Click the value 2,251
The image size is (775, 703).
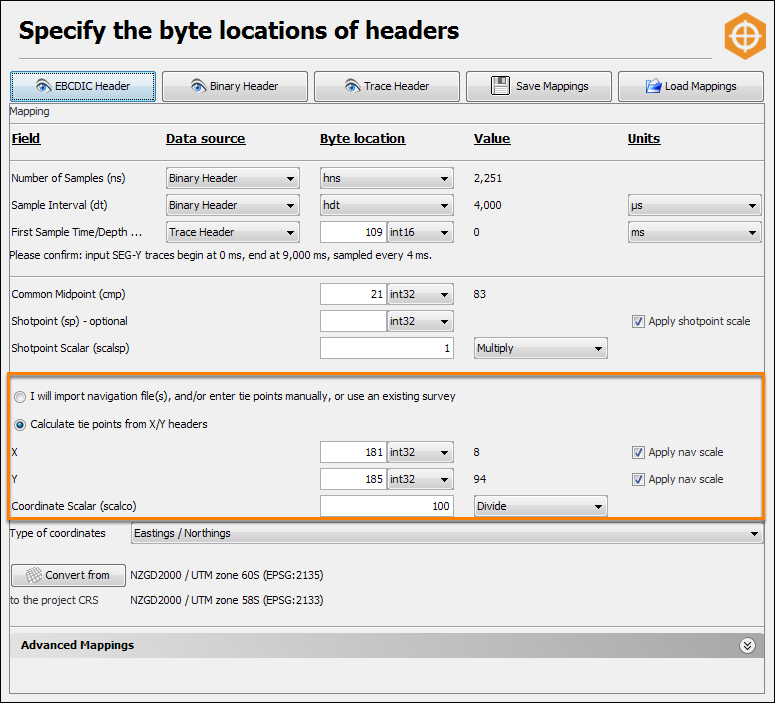(488, 178)
